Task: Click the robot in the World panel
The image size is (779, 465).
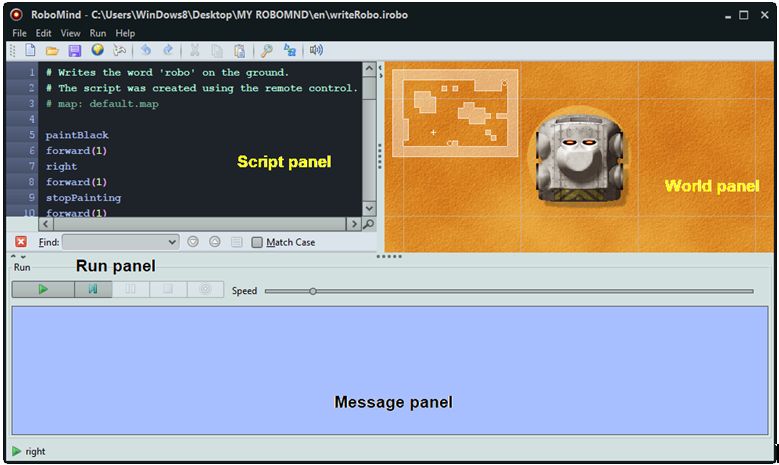Action: tap(579, 158)
